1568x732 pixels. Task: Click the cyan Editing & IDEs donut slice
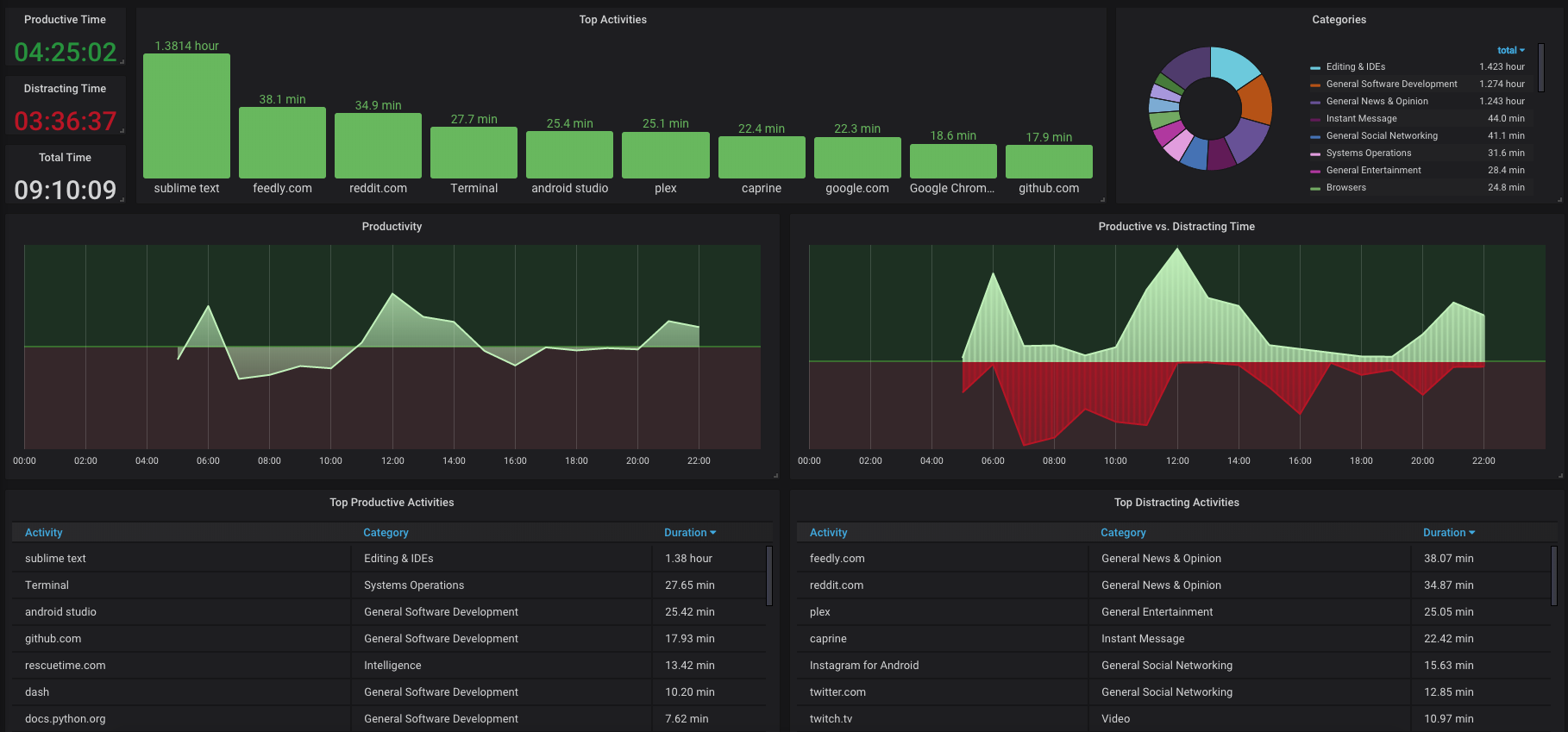tap(1232, 66)
